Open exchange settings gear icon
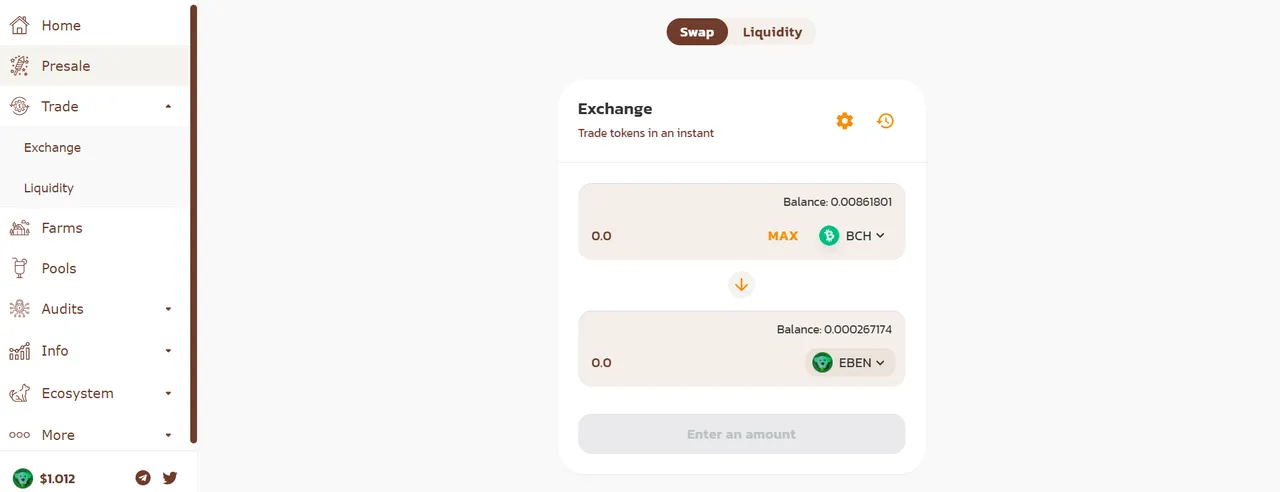 click(845, 121)
